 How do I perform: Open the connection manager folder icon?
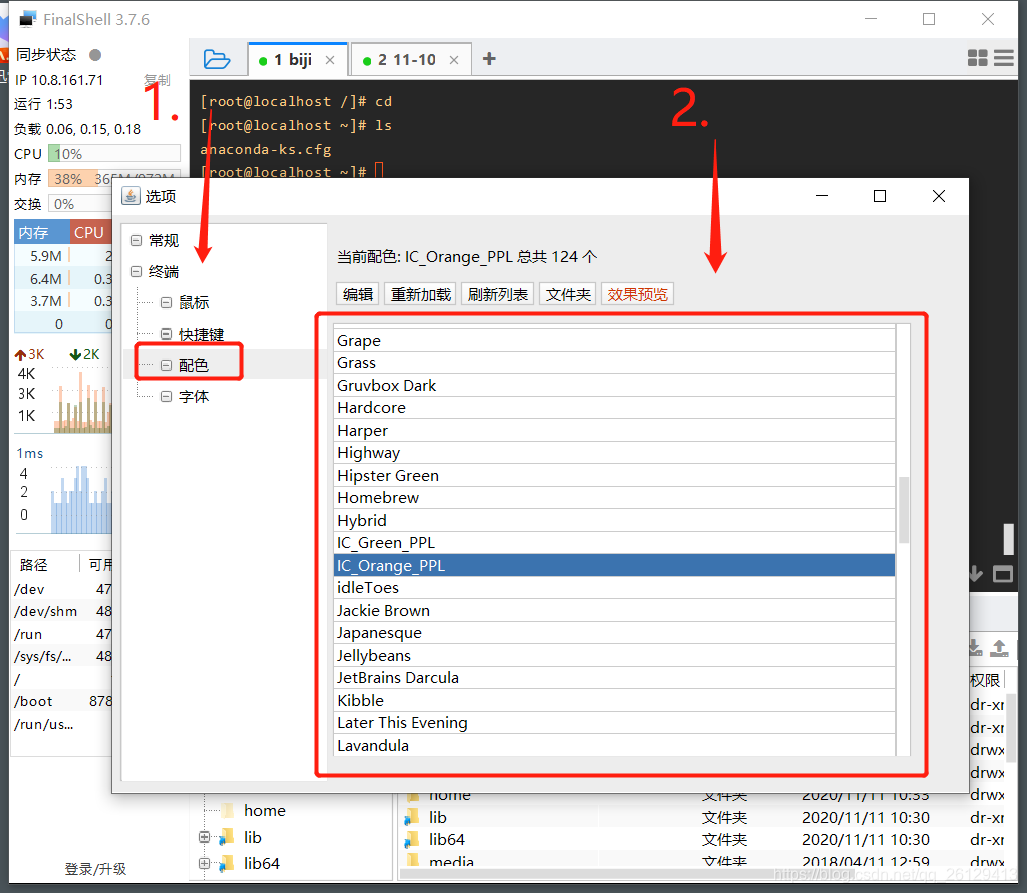(x=217, y=60)
